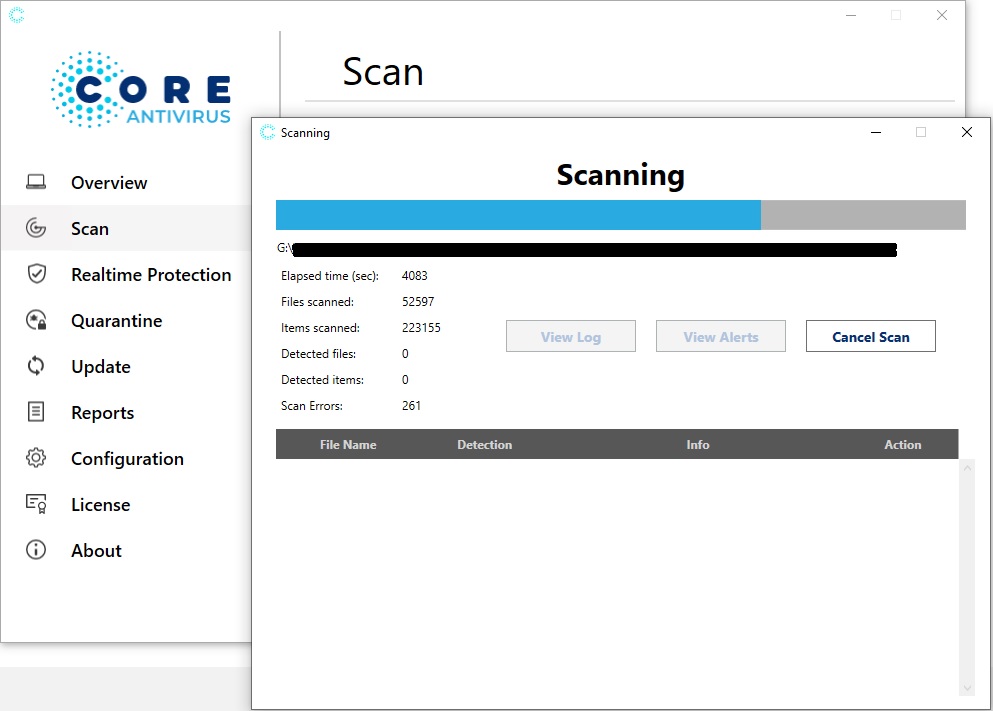The height and width of the screenshot is (711, 993).
Task: Click the Overview laptop icon
Action: point(36,182)
